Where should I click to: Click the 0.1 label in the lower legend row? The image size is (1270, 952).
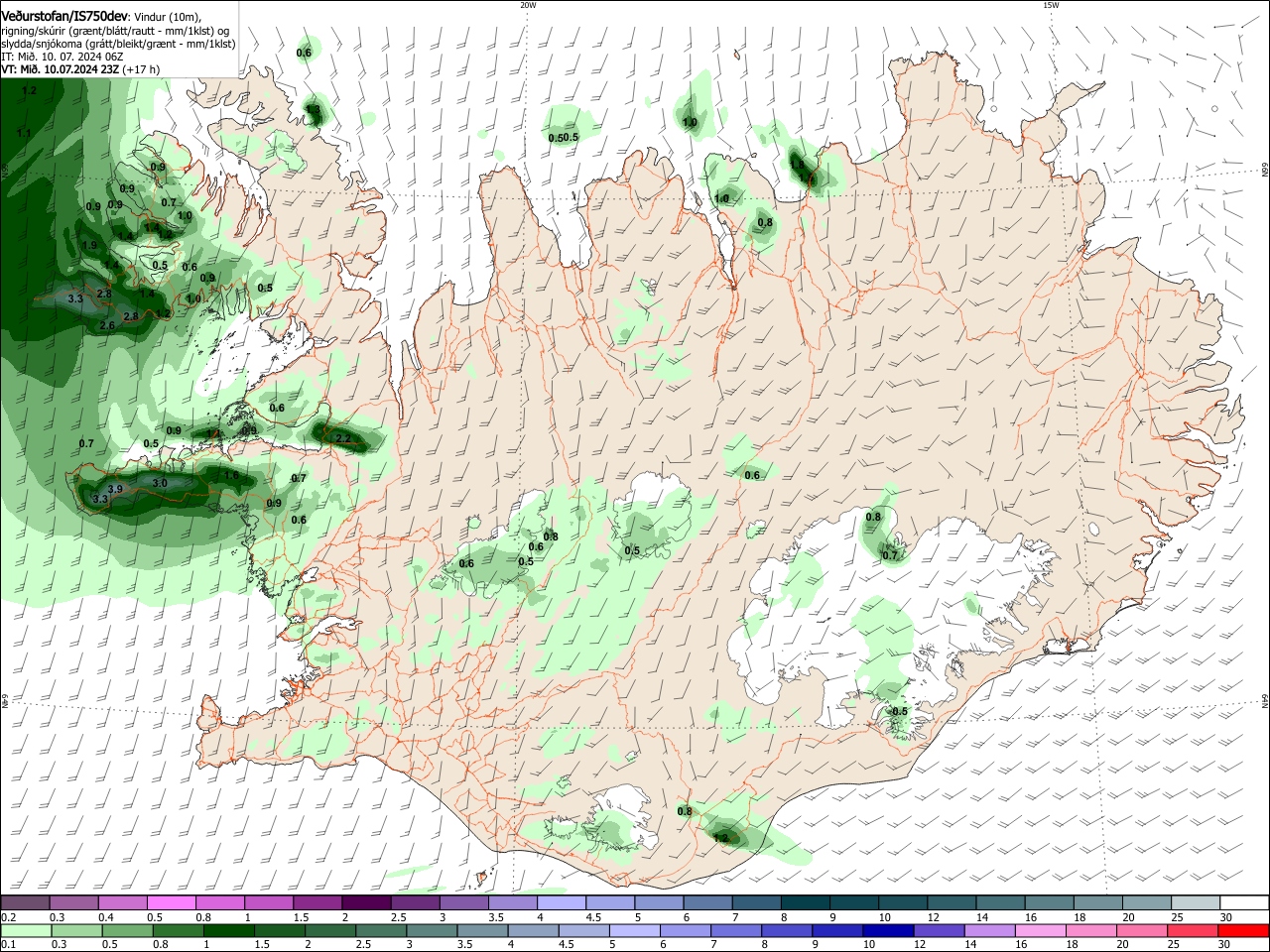tap(9, 945)
